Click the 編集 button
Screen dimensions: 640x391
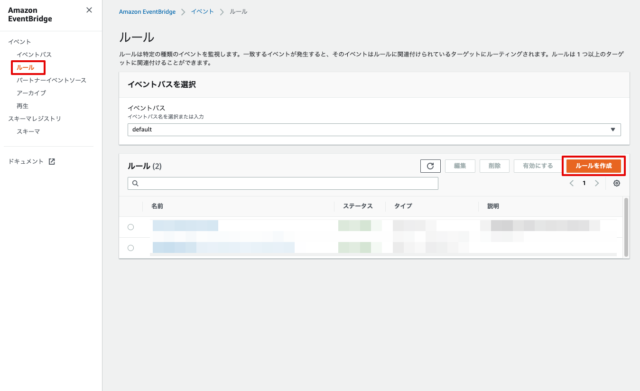pos(460,166)
